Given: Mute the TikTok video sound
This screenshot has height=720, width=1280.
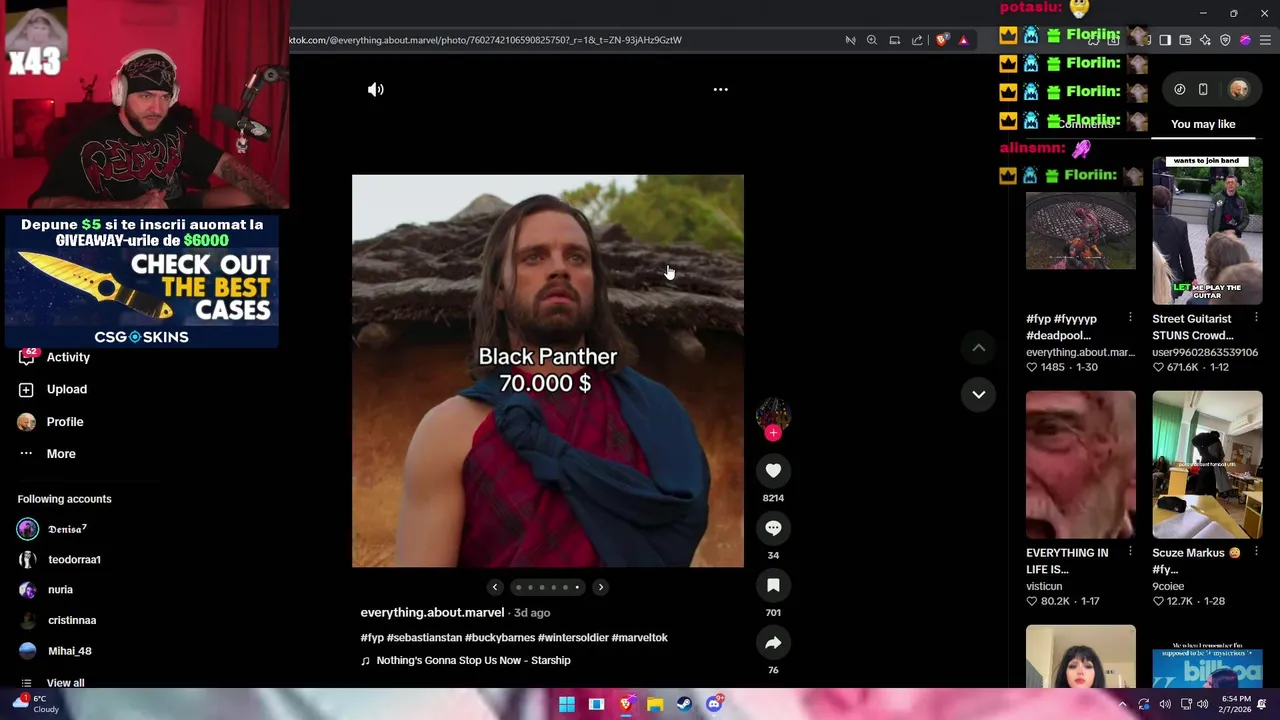Looking at the screenshot, I should 376,90.
